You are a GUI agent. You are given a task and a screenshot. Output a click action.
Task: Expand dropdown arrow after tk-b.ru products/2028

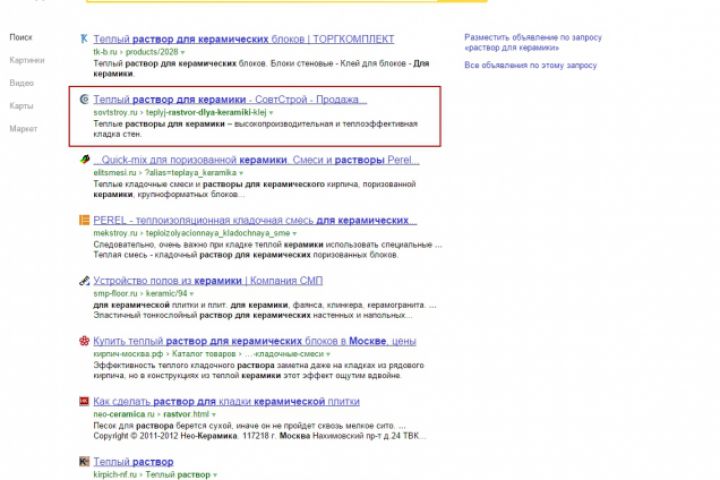click(x=183, y=52)
